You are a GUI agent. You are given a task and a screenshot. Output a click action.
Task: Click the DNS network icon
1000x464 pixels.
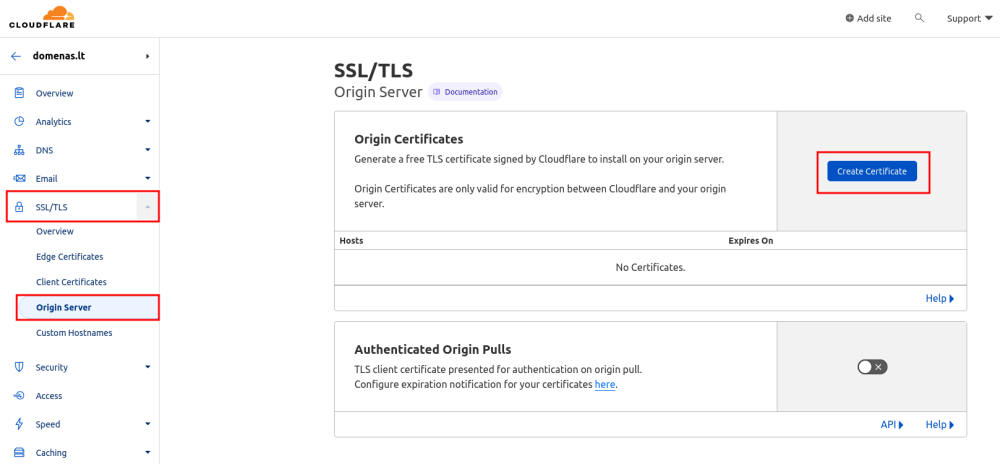[x=19, y=150]
